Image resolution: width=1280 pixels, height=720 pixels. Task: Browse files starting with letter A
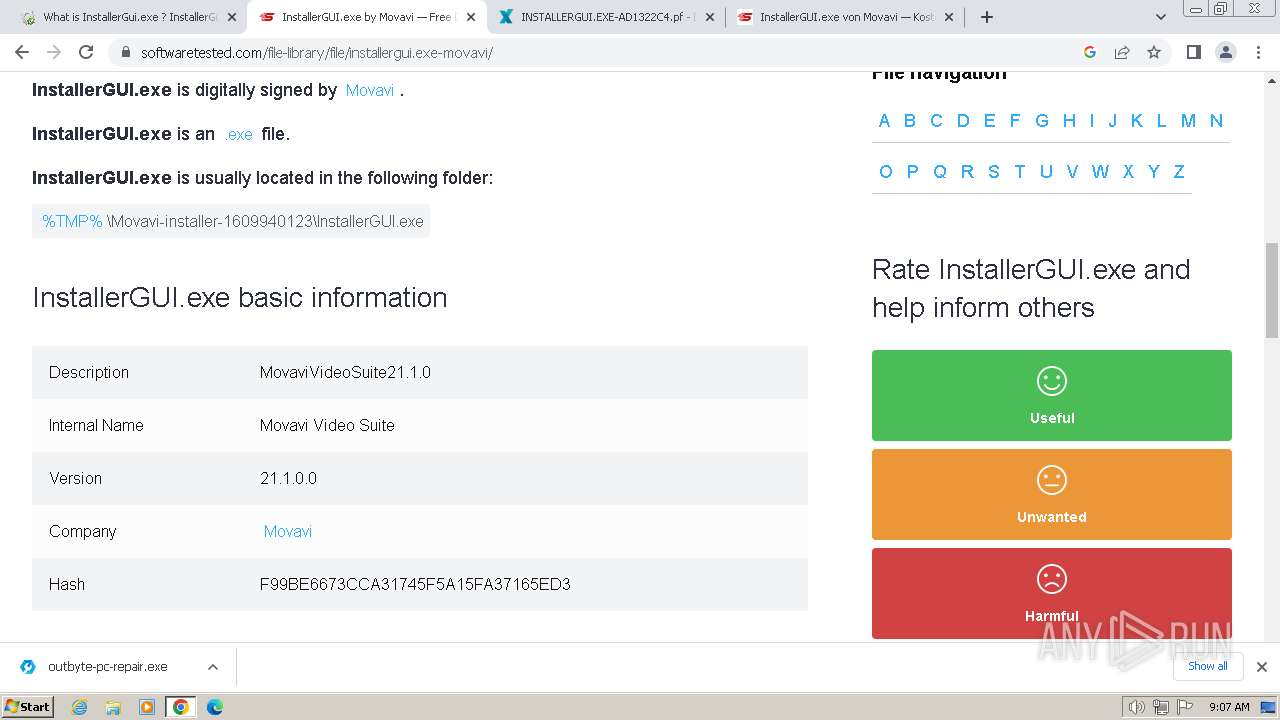click(x=884, y=121)
